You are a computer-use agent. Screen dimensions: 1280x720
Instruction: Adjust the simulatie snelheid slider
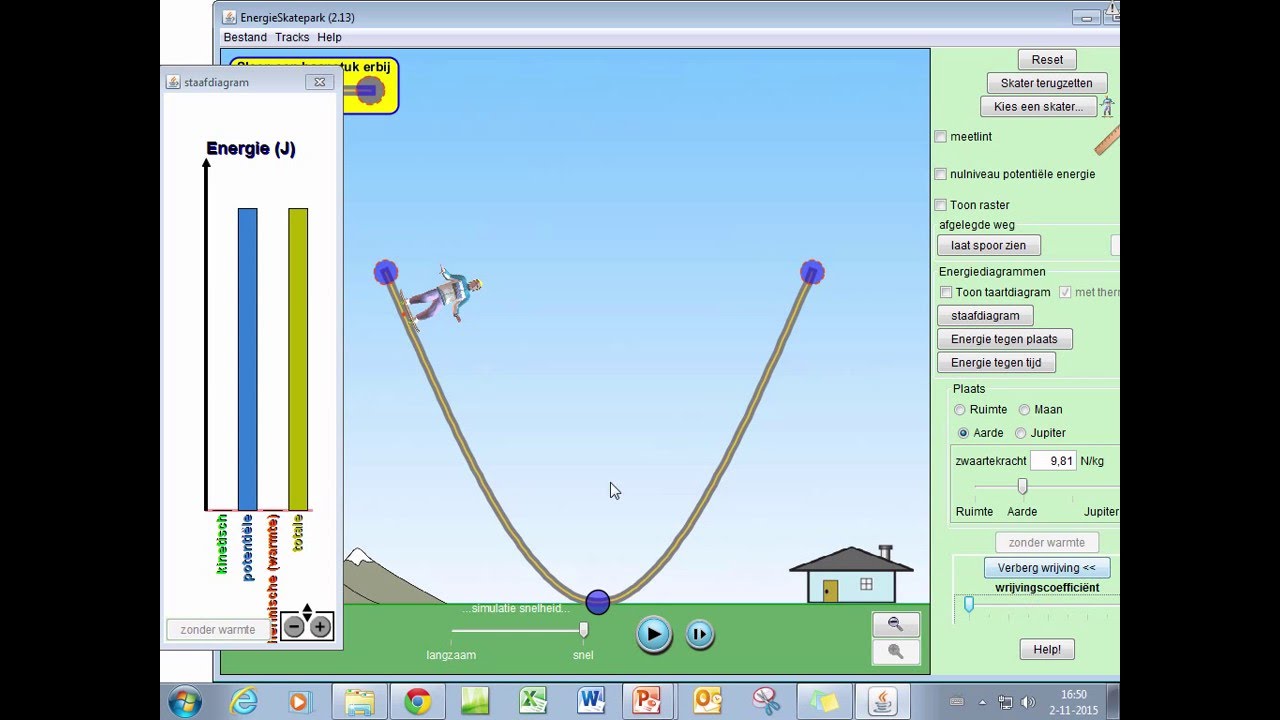click(584, 629)
